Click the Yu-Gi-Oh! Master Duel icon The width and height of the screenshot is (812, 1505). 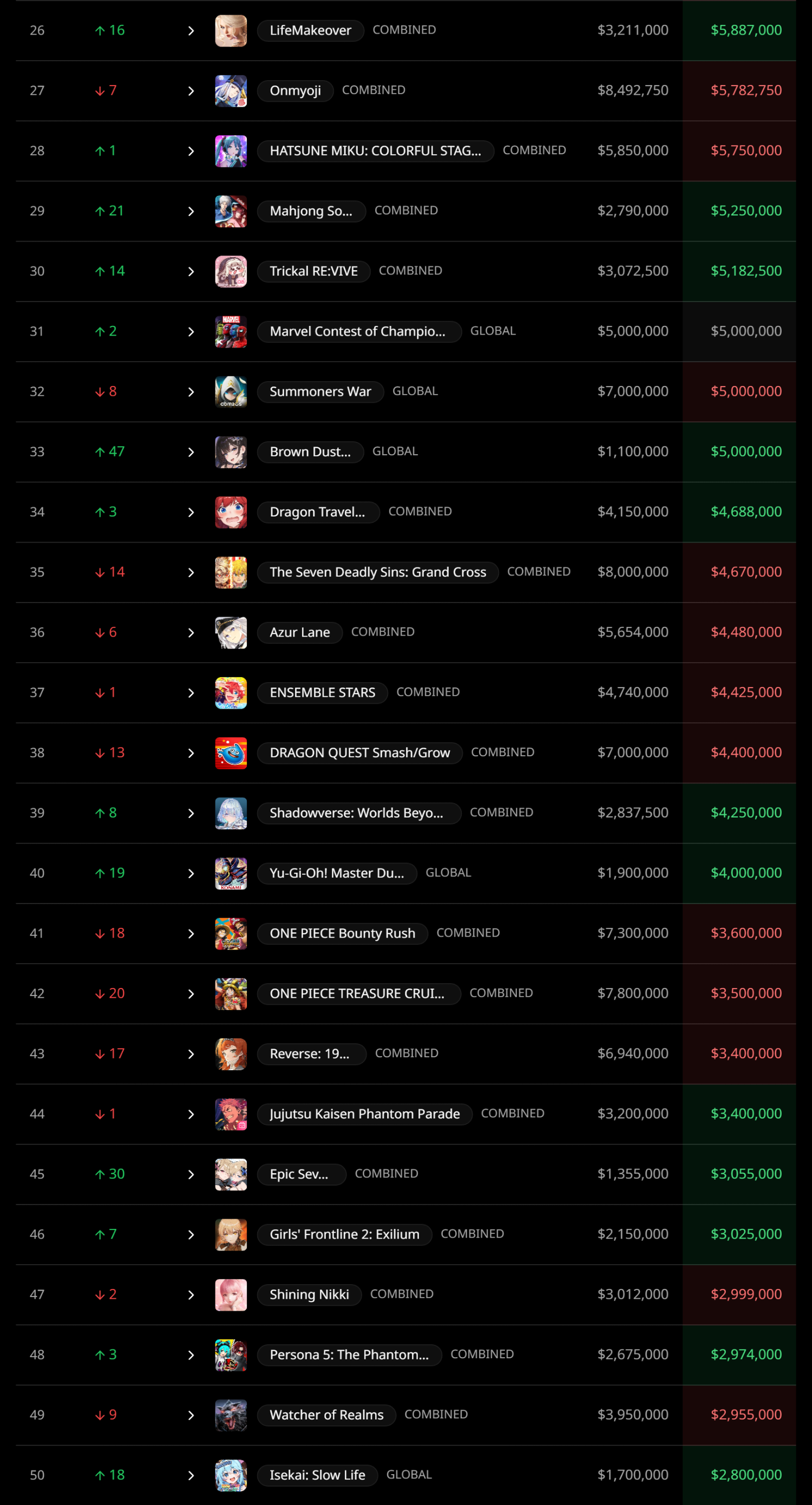pos(231,873)
